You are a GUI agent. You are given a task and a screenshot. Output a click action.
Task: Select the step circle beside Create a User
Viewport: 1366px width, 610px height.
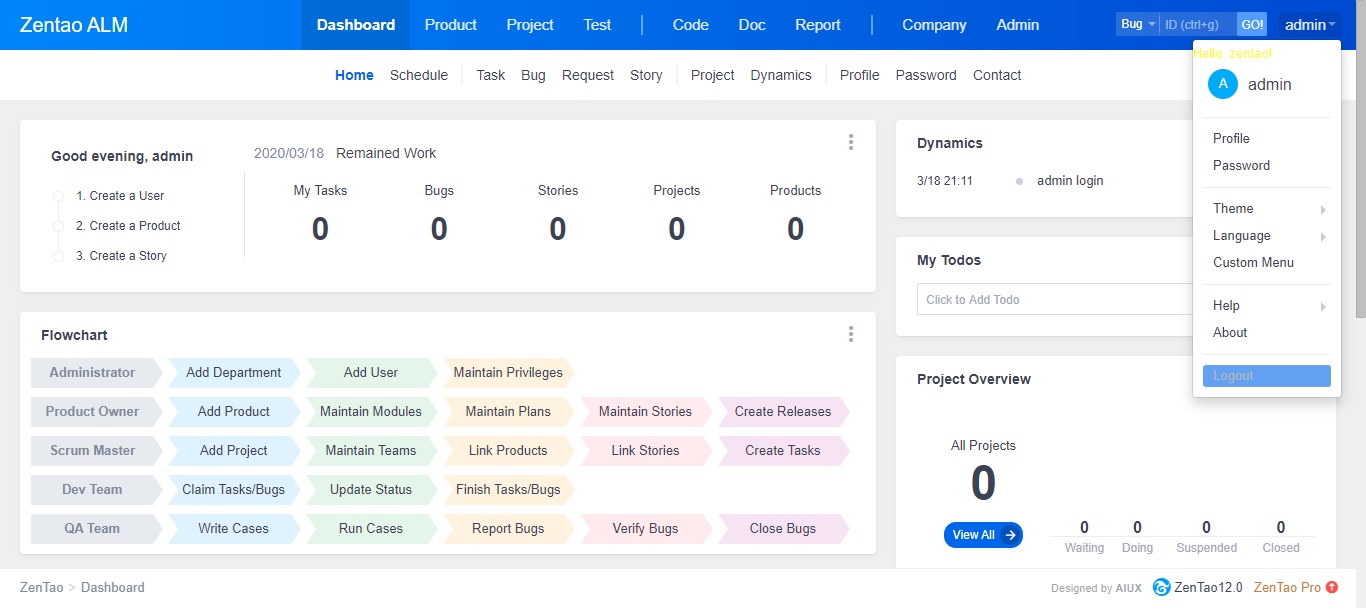(x=58, y=196)
